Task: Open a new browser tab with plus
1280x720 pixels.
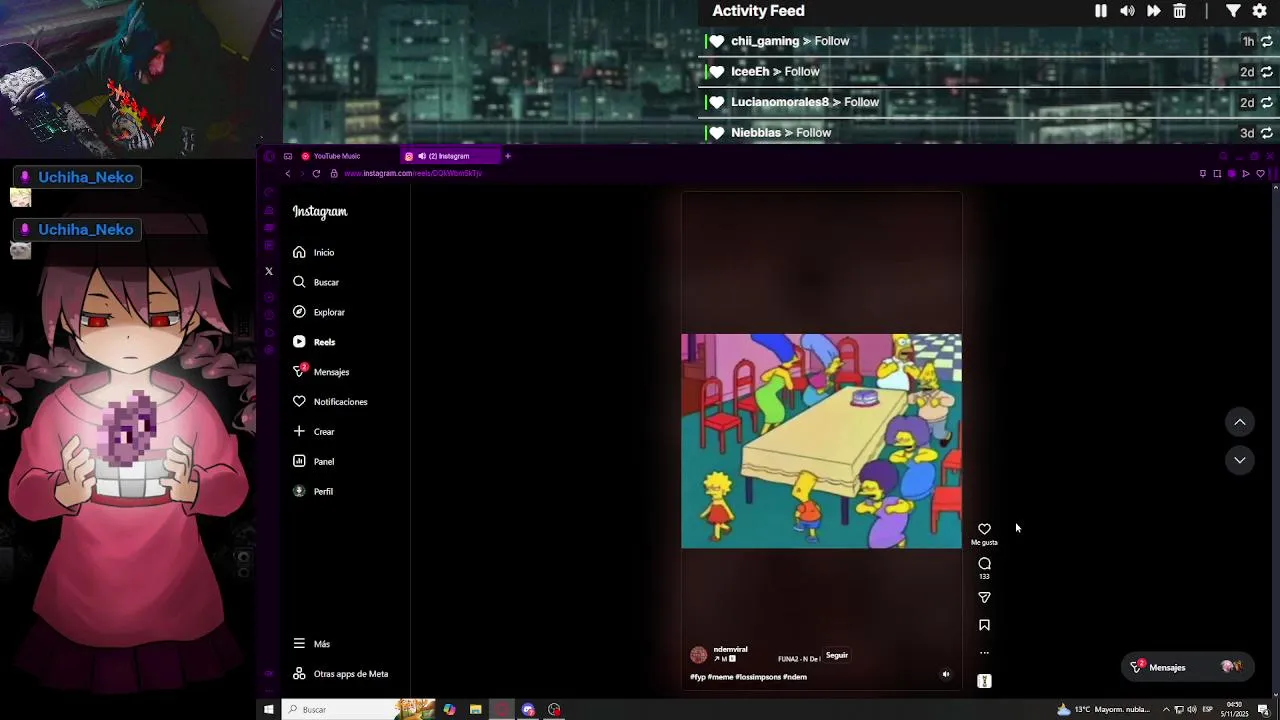Action: 507,156
